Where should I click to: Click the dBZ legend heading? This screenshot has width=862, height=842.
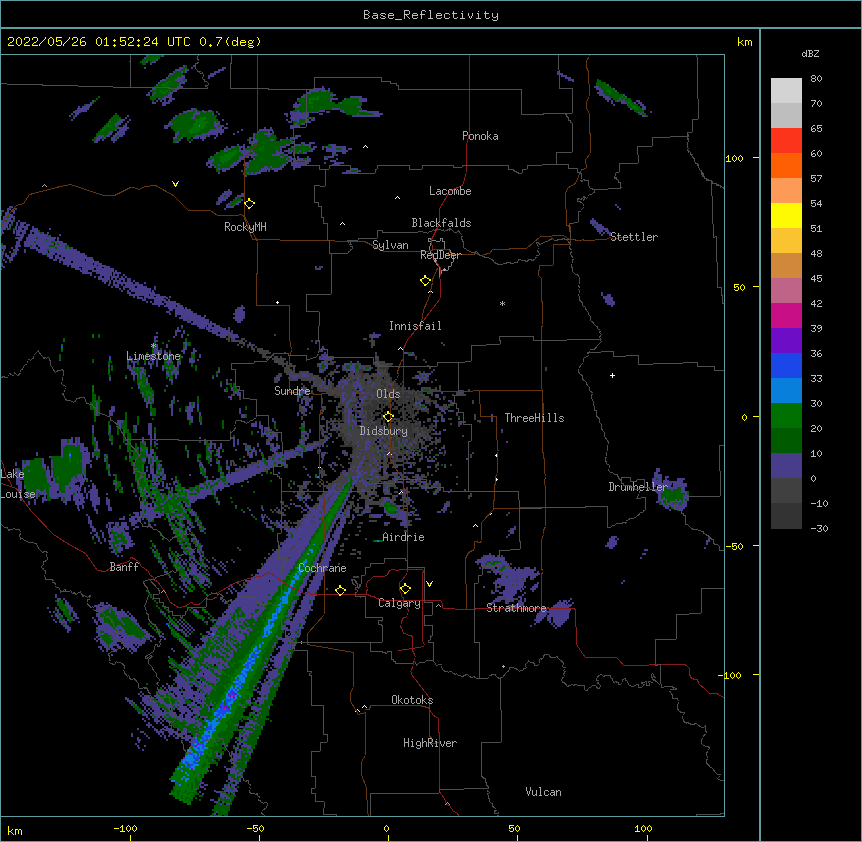point(810,54)
